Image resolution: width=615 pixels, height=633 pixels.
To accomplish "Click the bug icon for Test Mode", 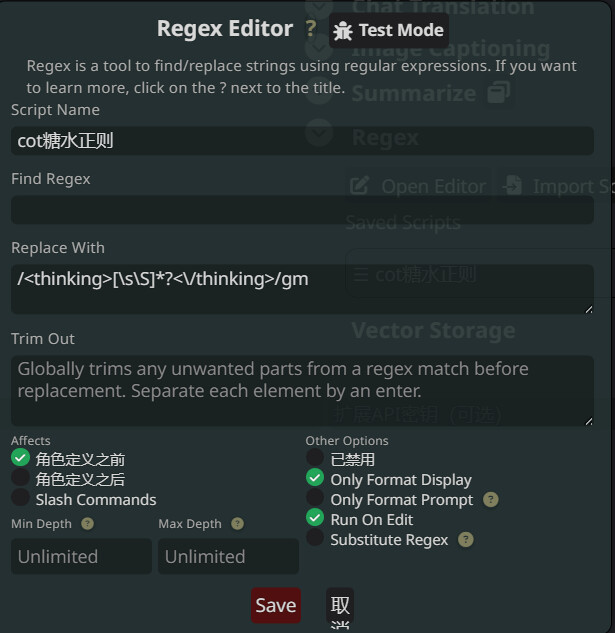I will tap(343, 30).
